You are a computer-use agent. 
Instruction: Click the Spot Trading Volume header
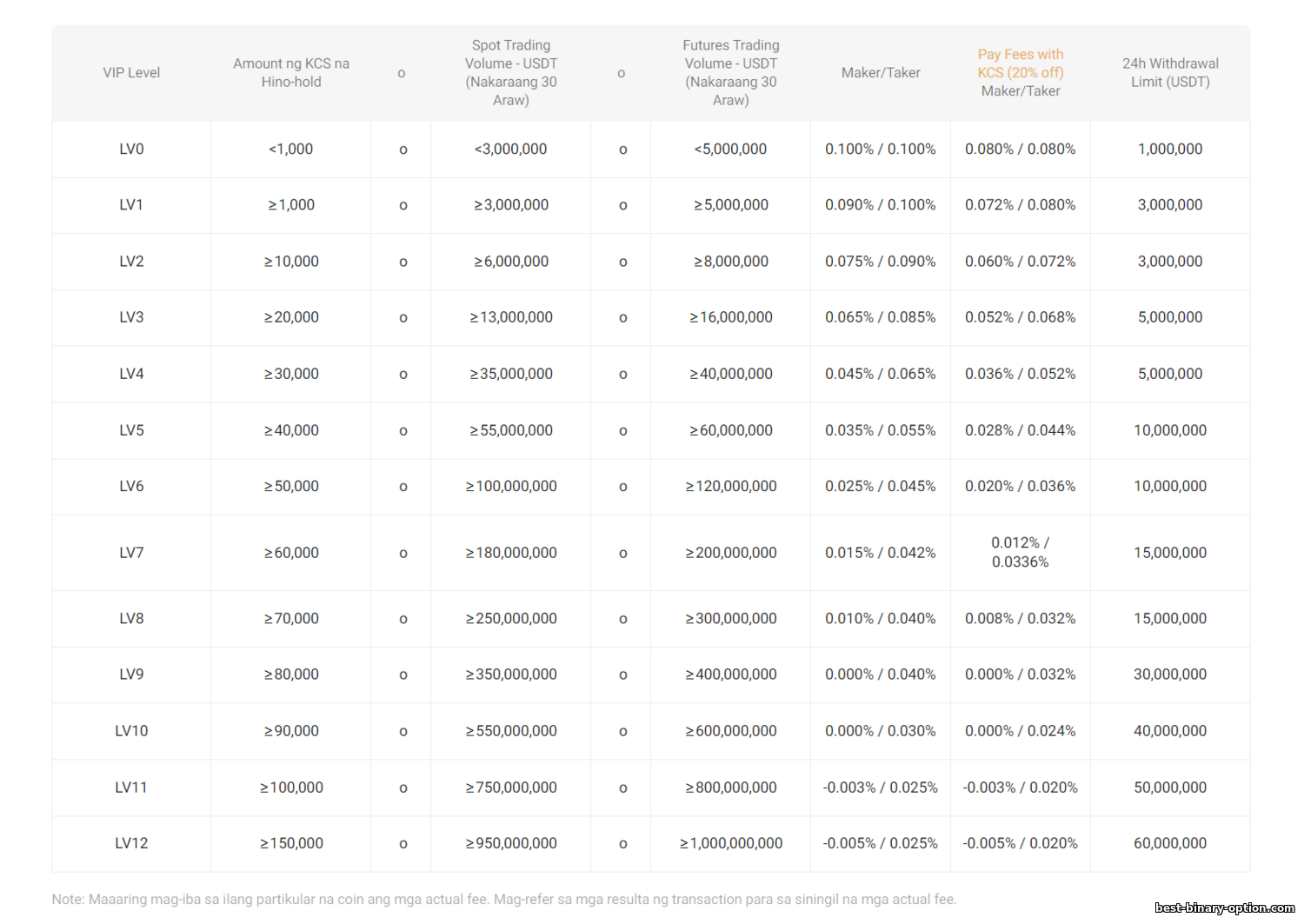[x=511, y=73]
